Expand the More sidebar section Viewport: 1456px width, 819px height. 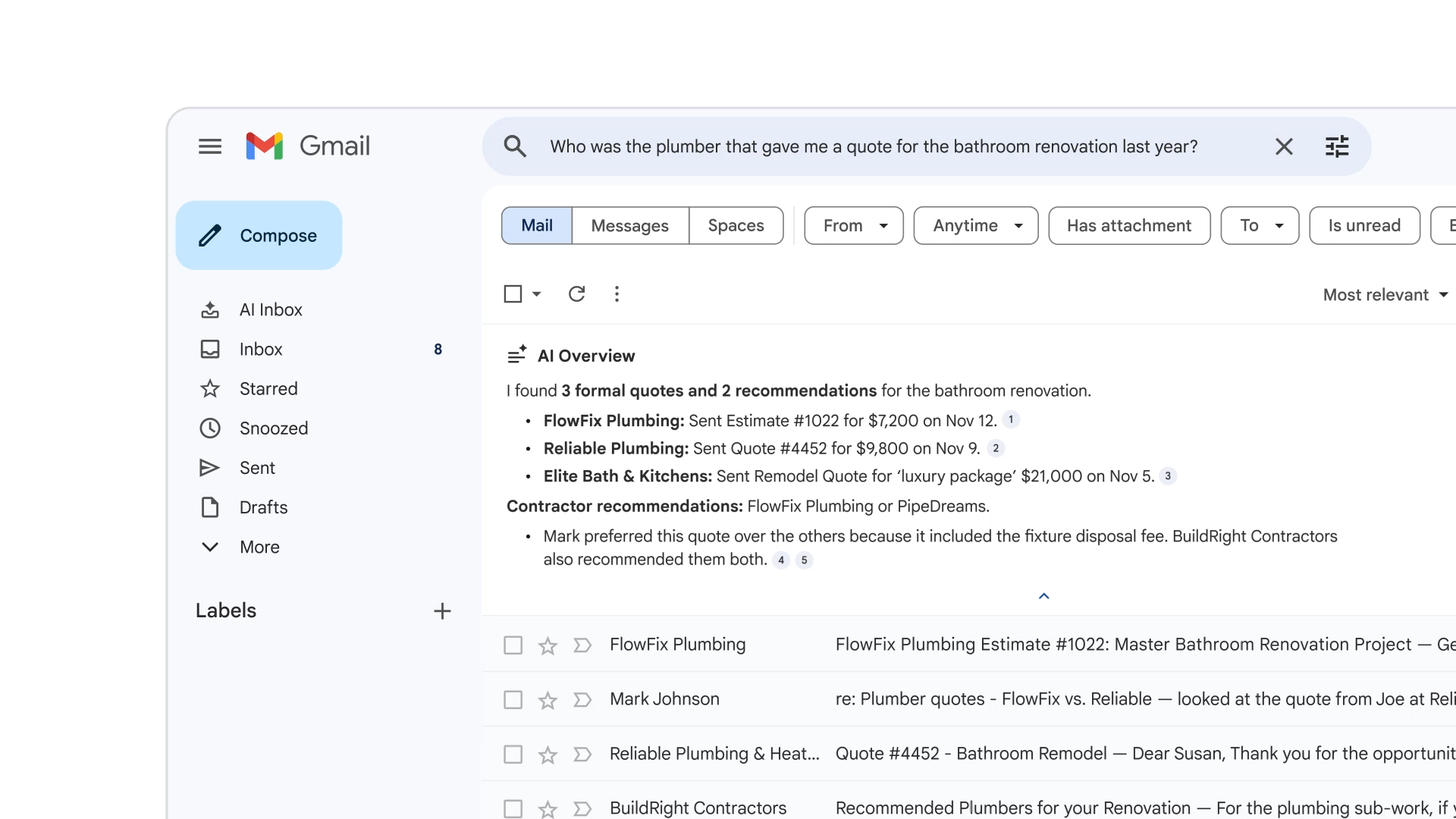click(x=259, y=547)
